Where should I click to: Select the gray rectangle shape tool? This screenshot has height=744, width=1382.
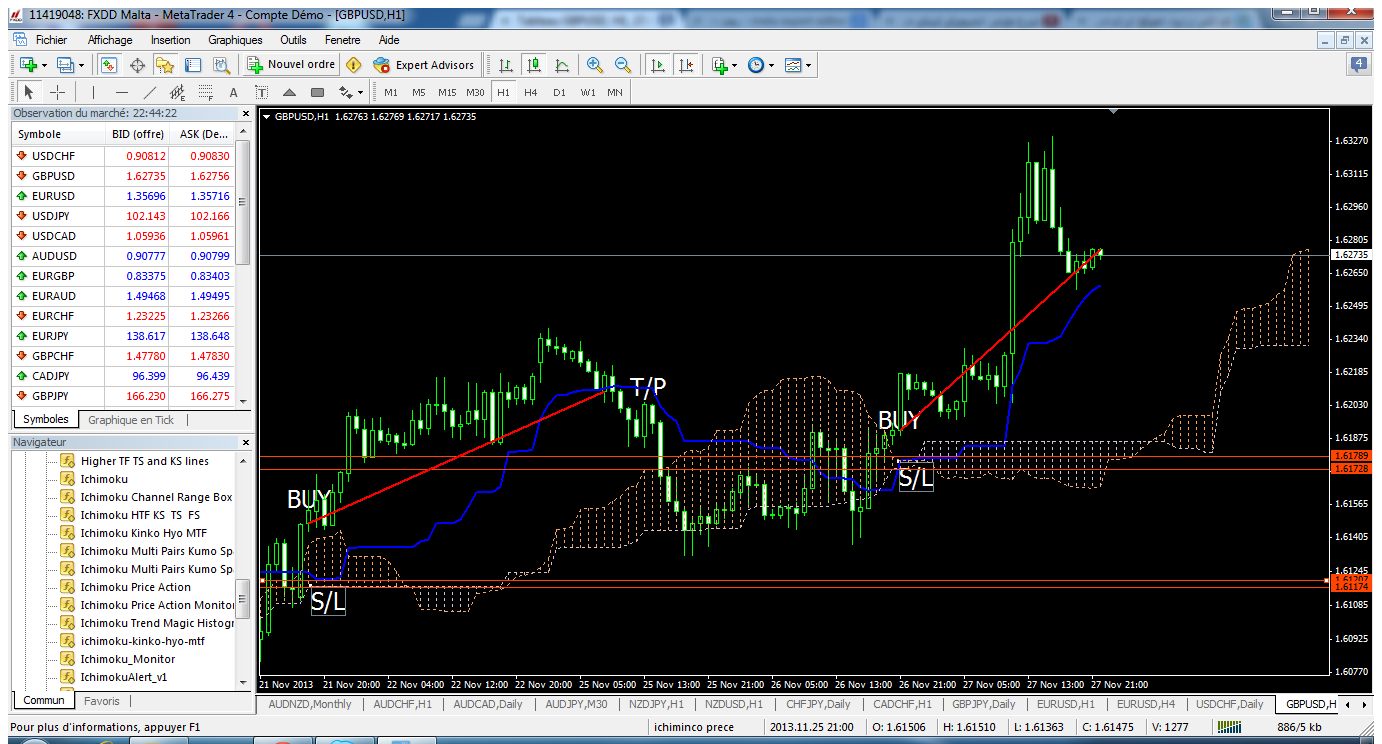(x=318, y=92)
